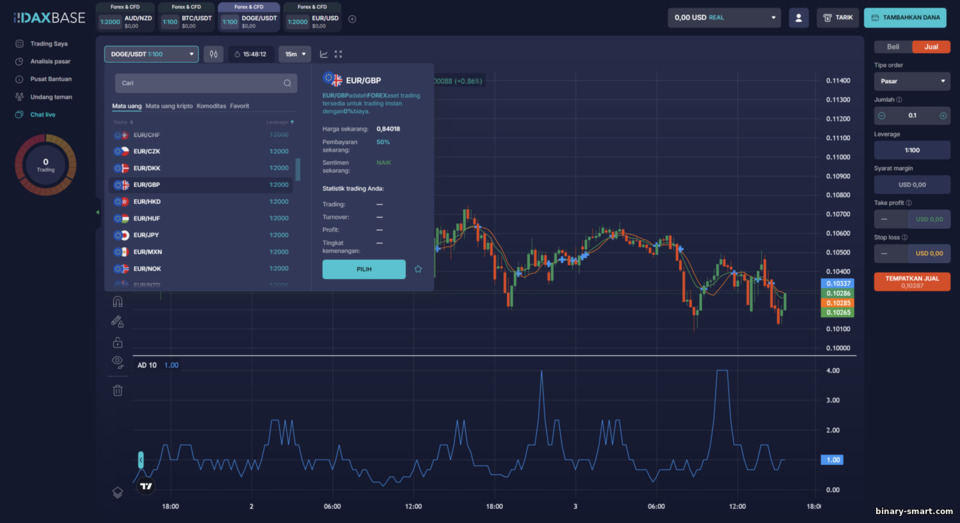
Task: Select the Mata uang tab
Action: 127,106
